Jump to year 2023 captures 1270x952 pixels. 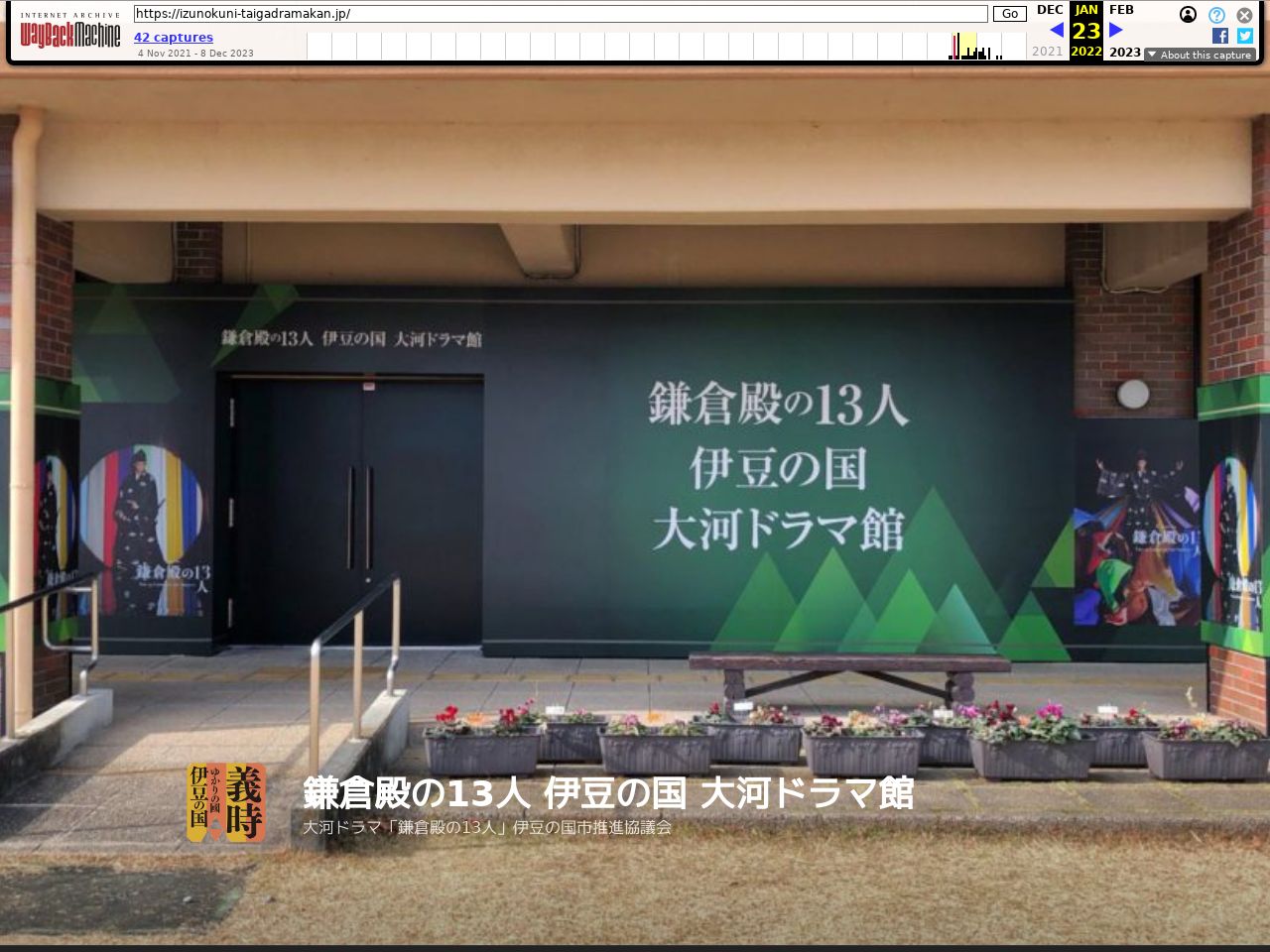1124,52
